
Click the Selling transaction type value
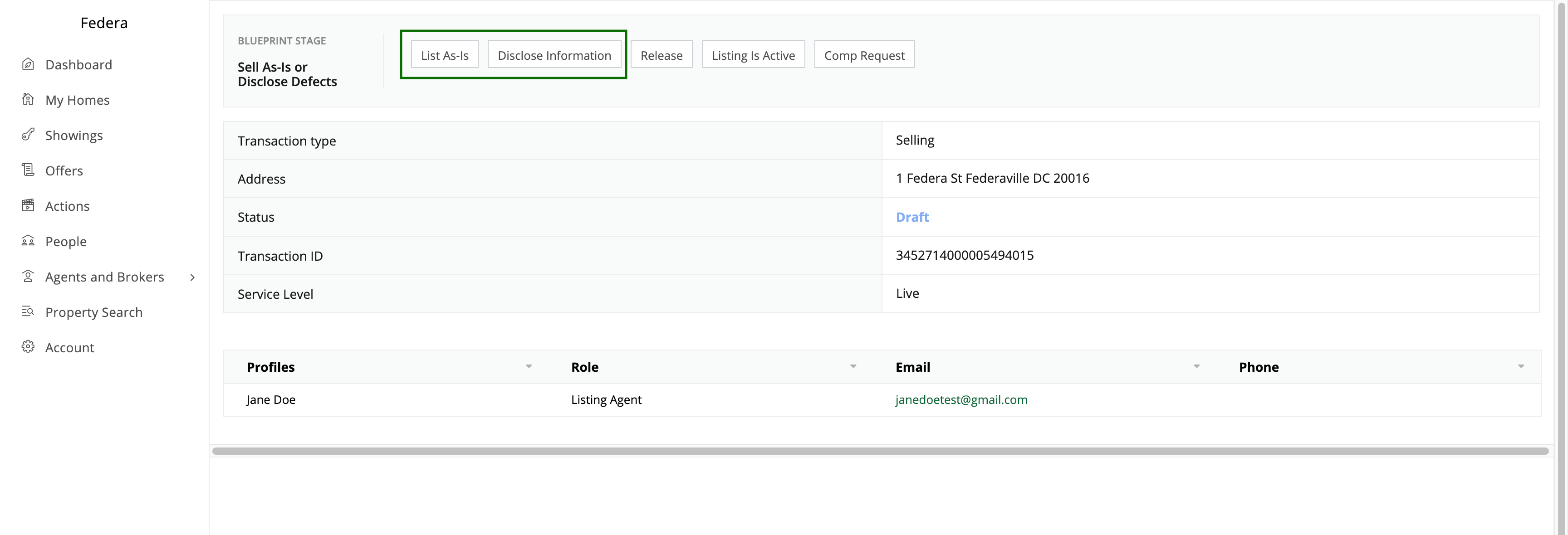tap(915, 140)
